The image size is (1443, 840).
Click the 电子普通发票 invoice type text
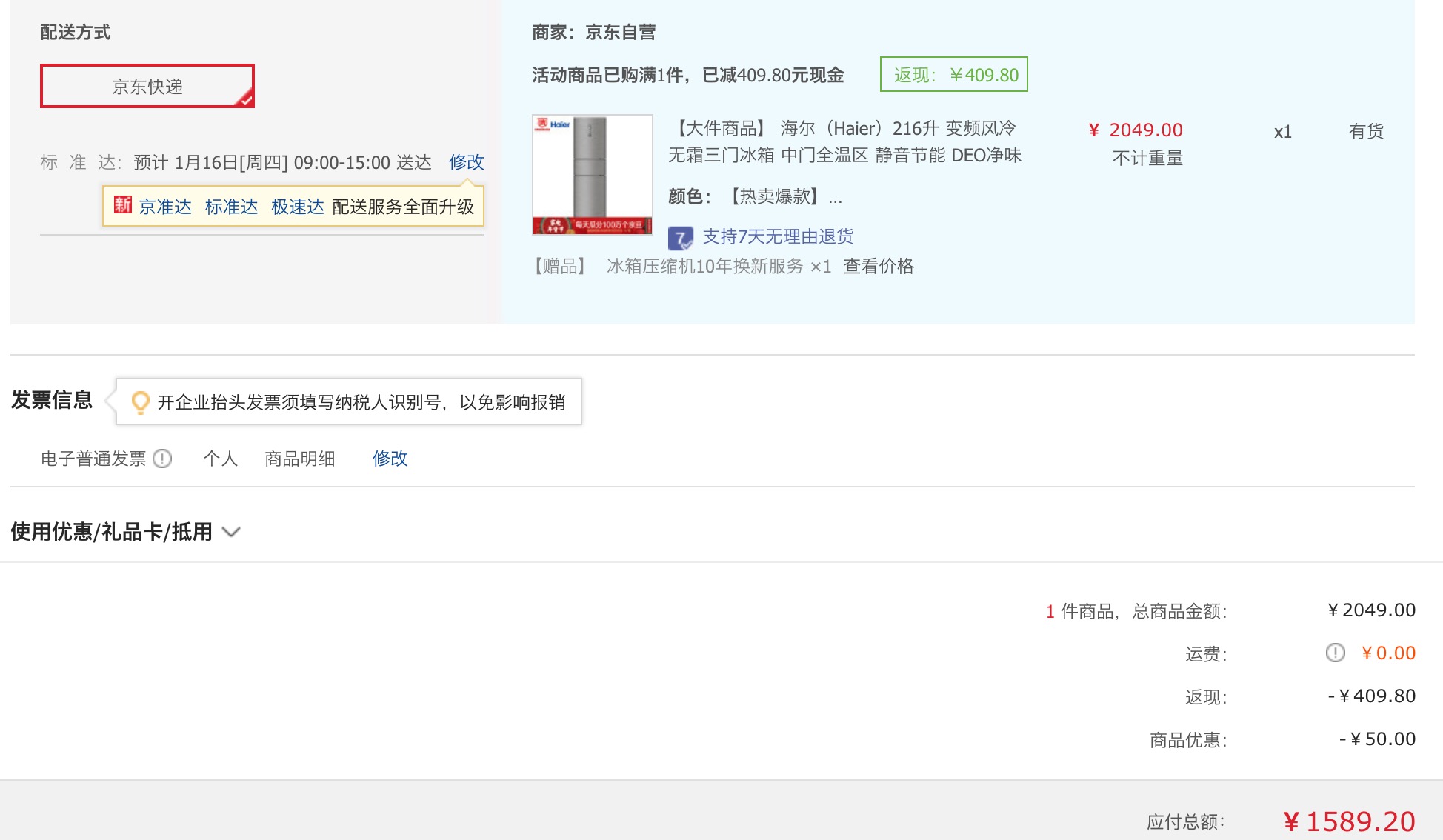(x=94, y=459)
